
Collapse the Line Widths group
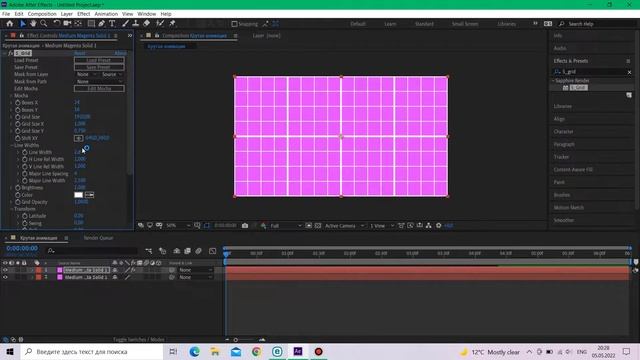tap(11, 145)
